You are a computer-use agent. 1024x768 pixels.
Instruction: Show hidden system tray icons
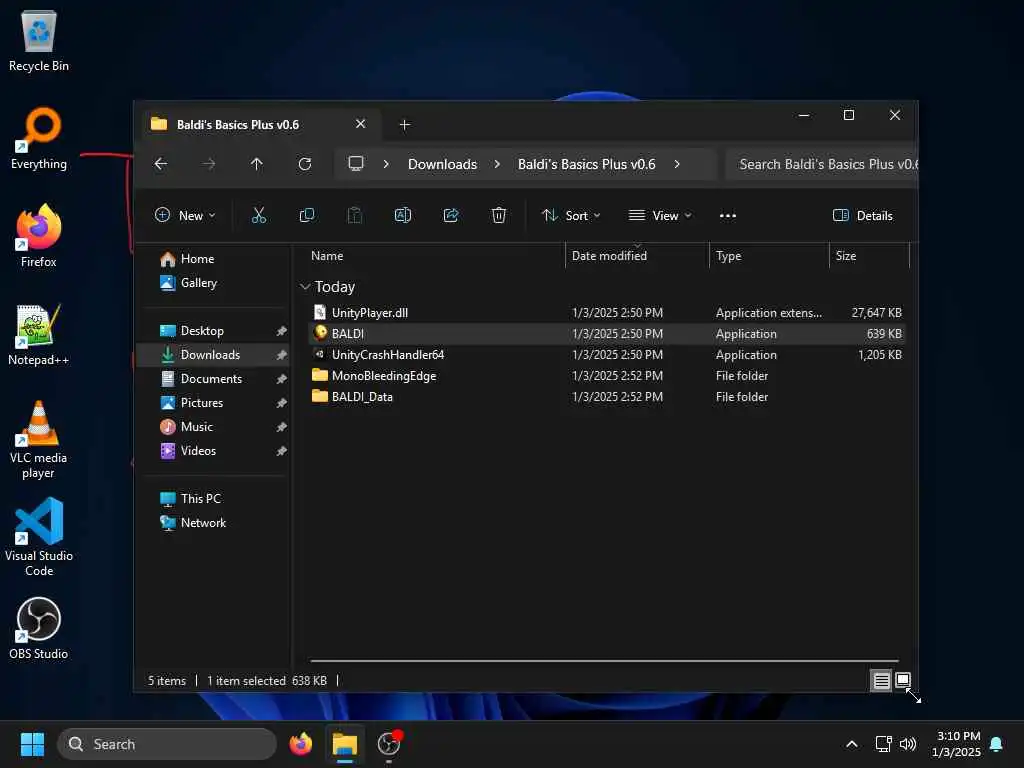[852, 744]
